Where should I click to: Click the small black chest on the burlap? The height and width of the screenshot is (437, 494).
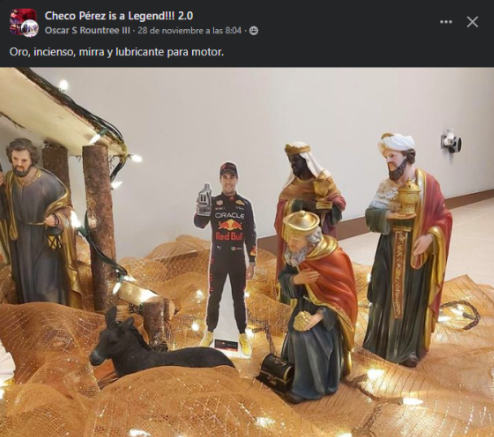tap(276, 371)
